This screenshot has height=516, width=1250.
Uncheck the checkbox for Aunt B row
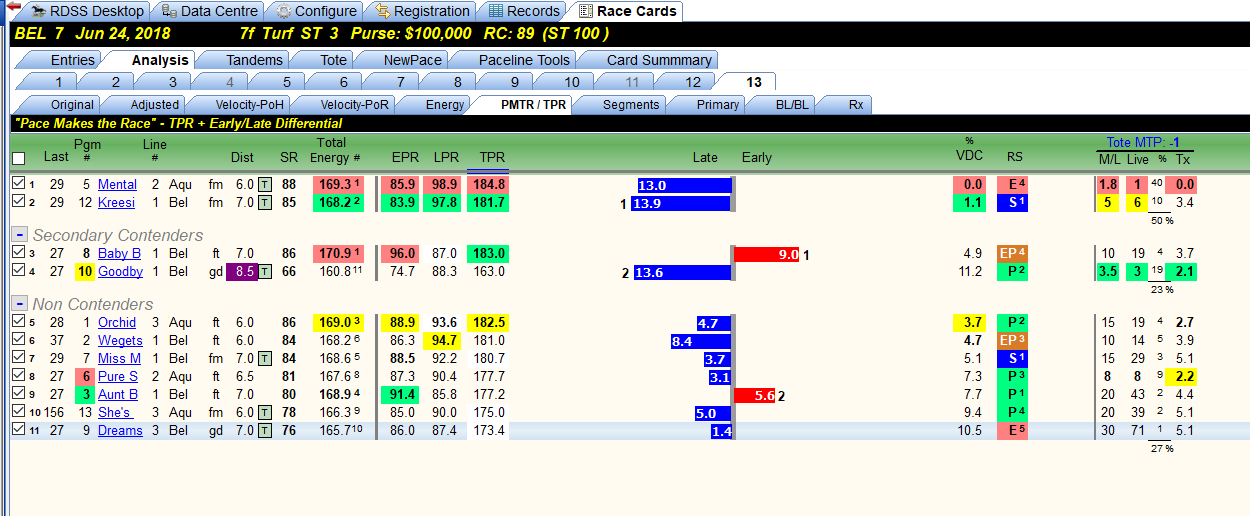[18, 394]
